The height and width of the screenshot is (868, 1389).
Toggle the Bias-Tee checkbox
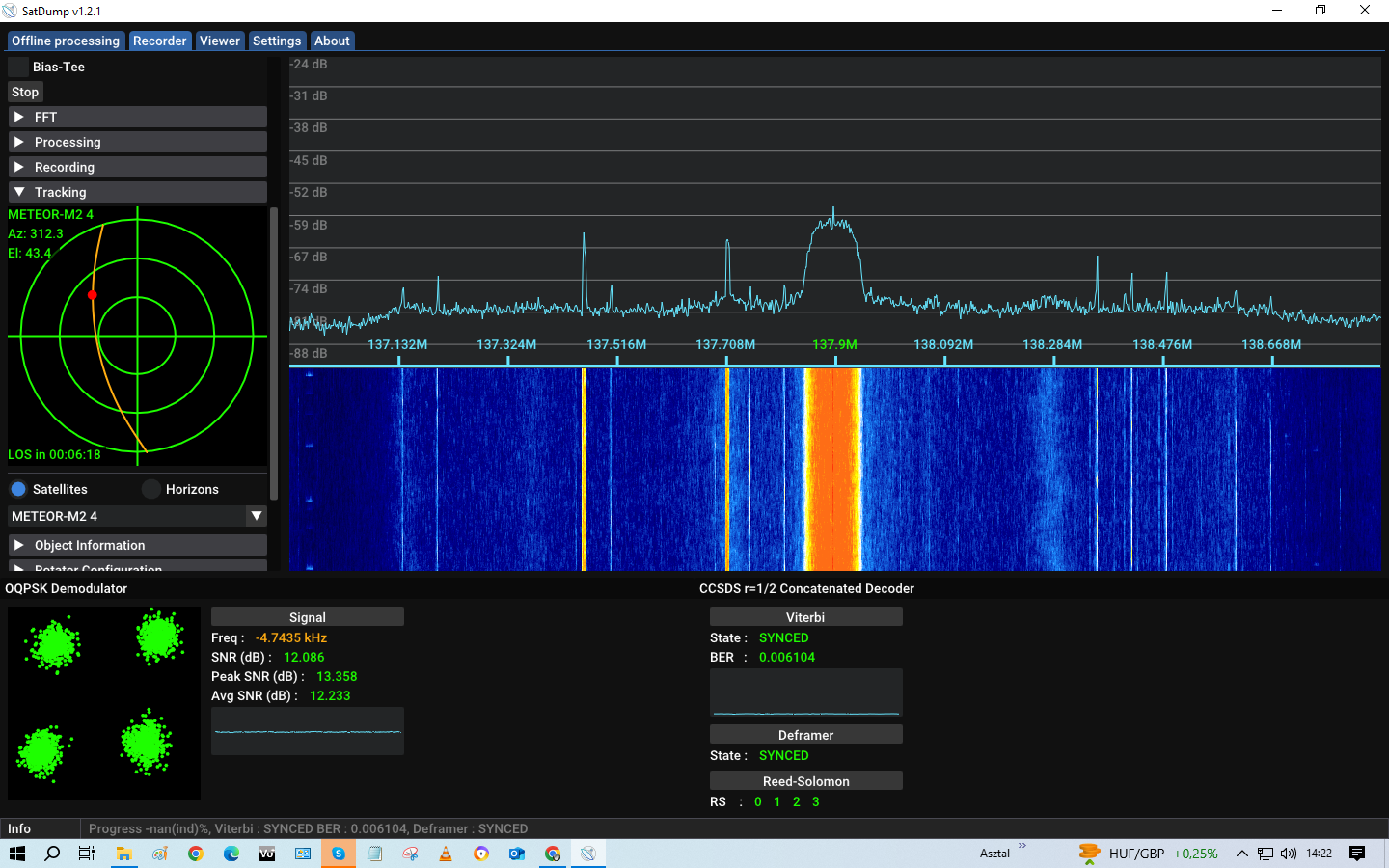pyautogui.click(x=18, y=67)
